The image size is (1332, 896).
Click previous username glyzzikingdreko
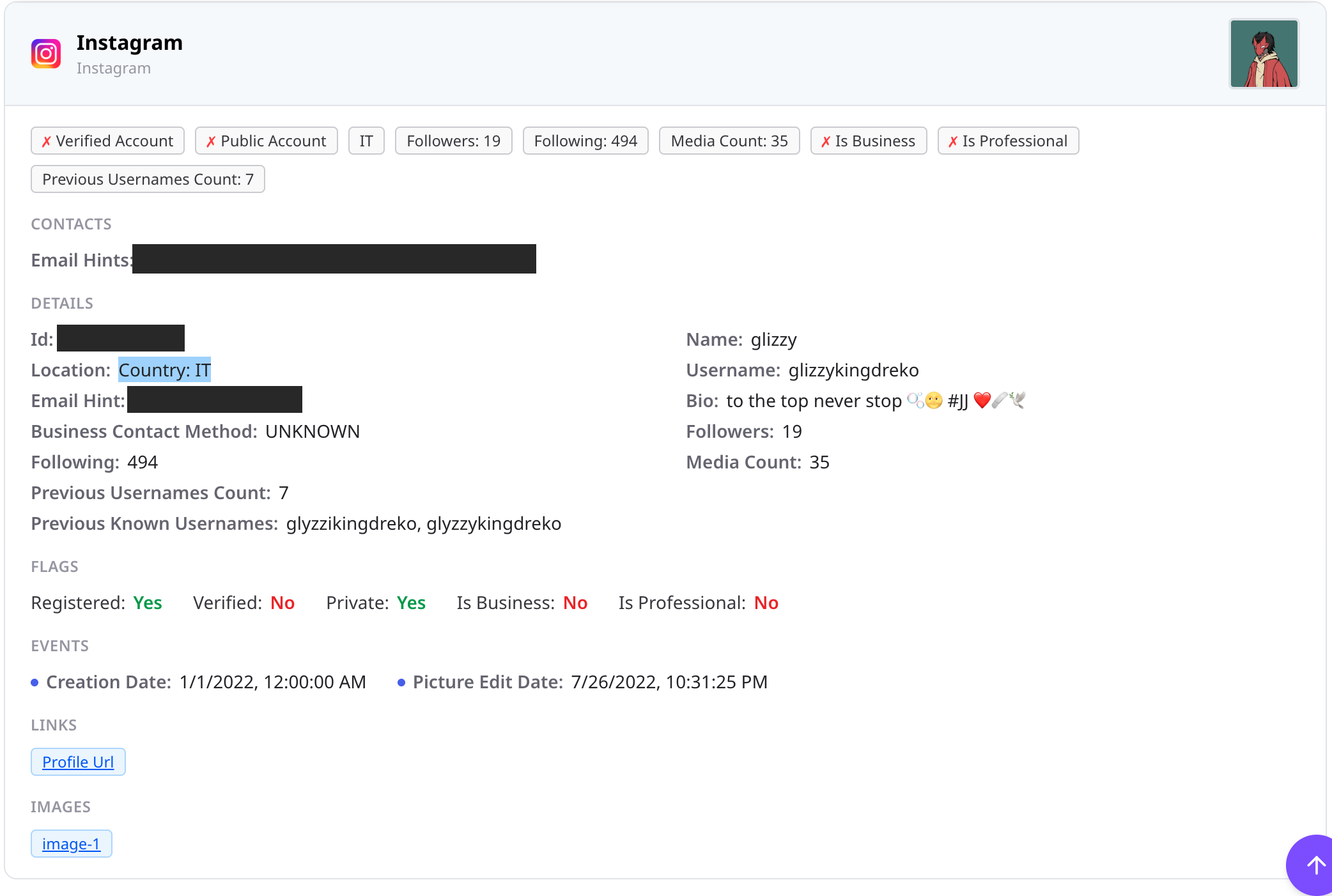click(352, 523)
